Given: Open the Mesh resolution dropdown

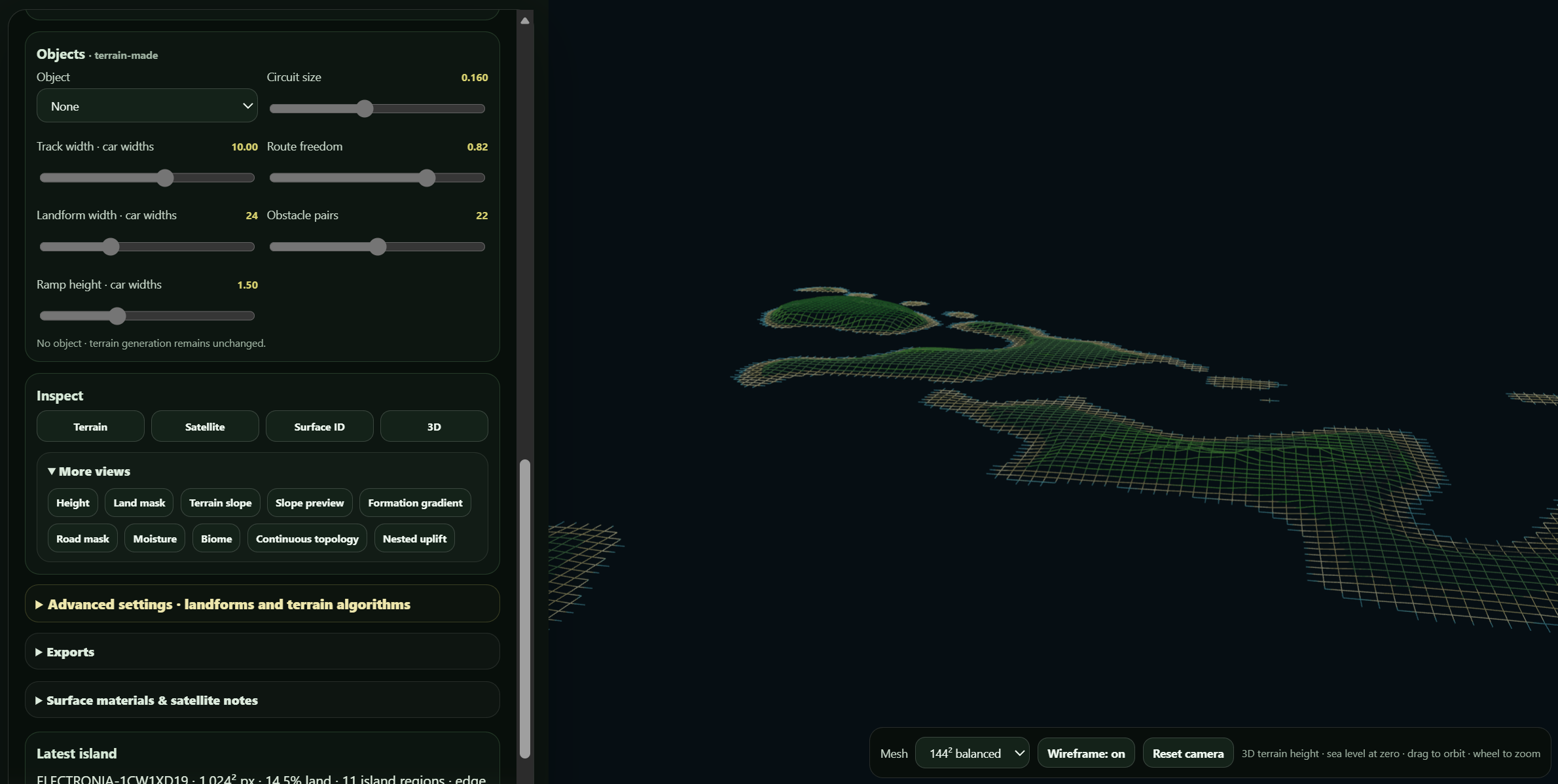Looking at the screenshot, I should (972, 753).
